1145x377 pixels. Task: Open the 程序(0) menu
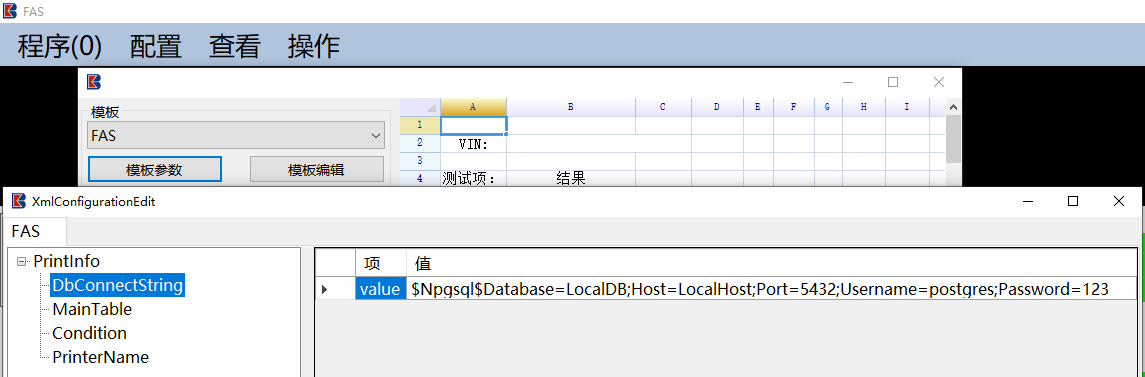click(60, 46)
